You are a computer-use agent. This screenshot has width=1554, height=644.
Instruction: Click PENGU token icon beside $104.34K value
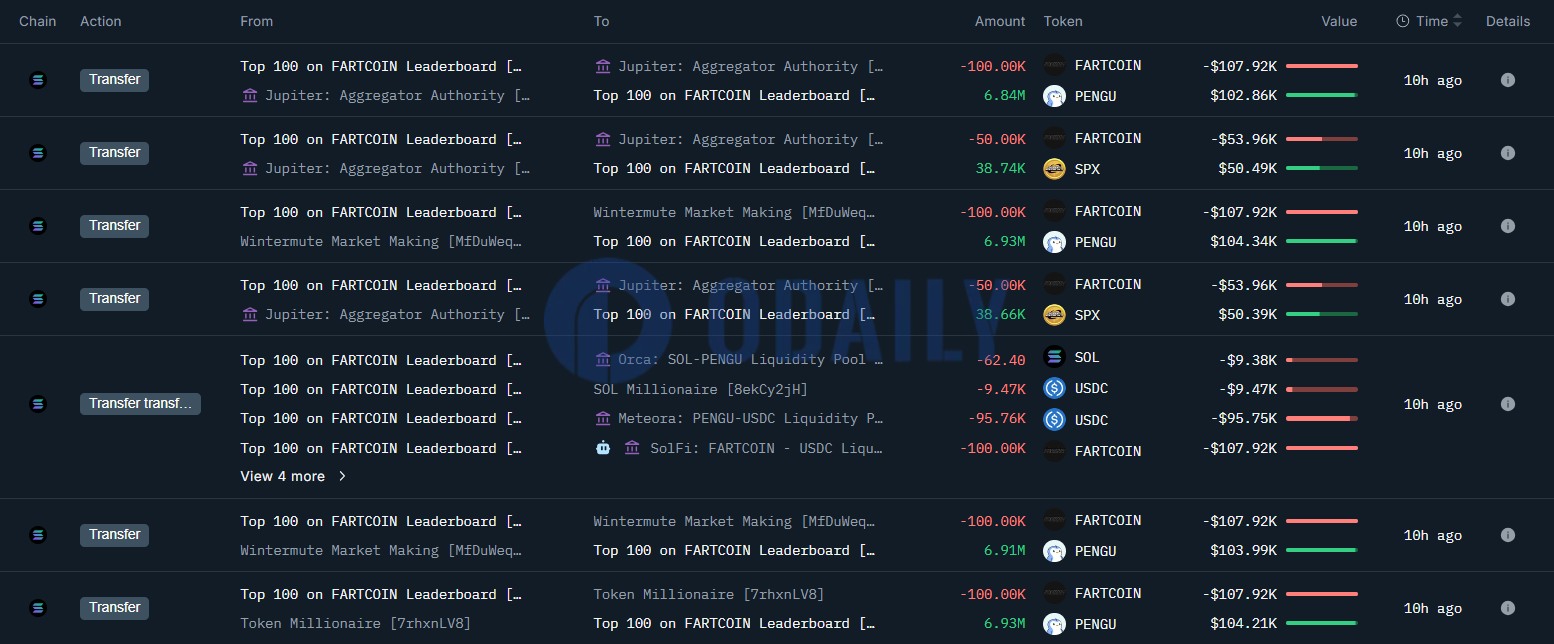coord(1054,242)
